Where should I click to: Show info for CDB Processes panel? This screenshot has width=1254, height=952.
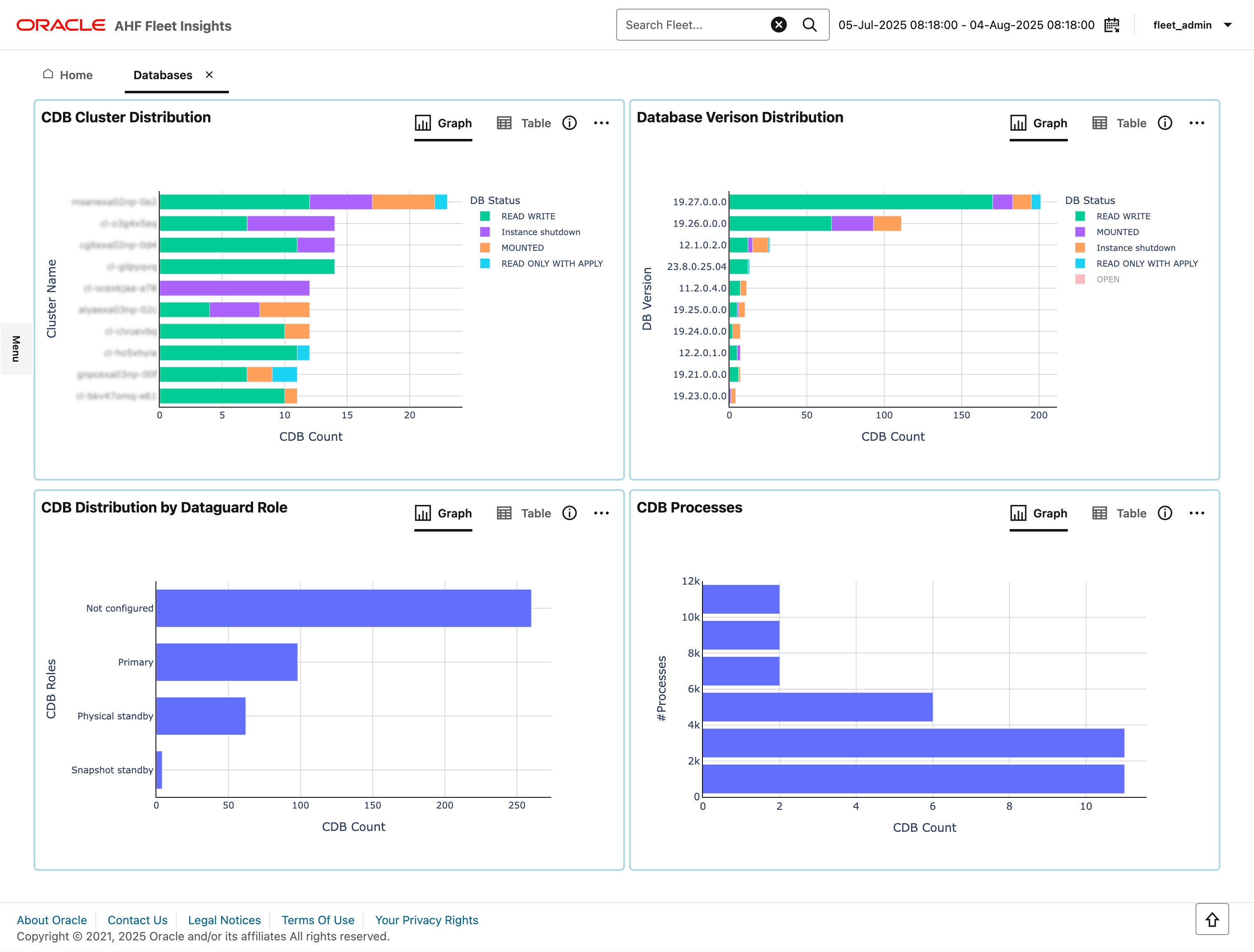[1164, 513]
